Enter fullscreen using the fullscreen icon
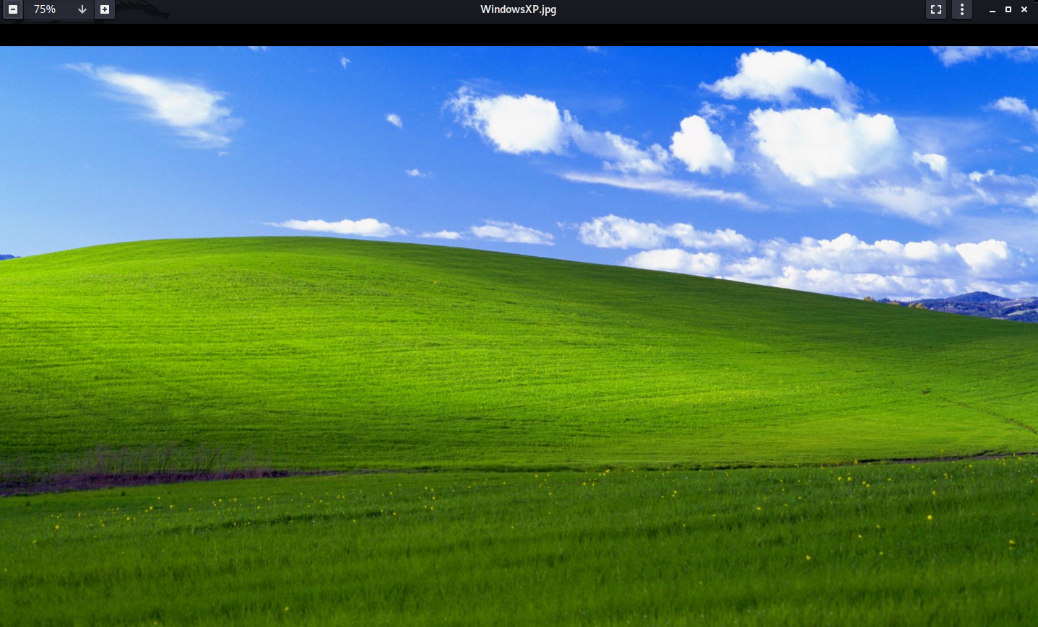 pyautogui.click(x=936, y=10)
